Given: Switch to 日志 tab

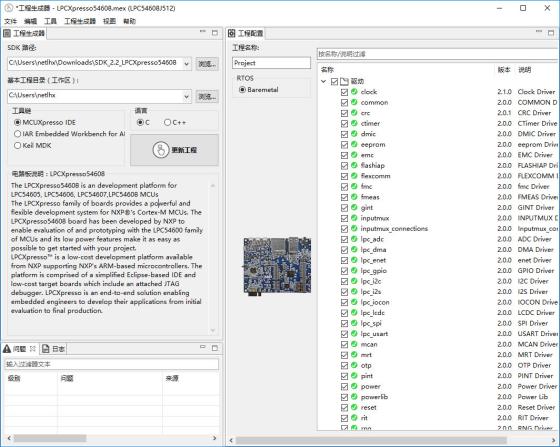Looking at the screenshot, I should point(54,348).
